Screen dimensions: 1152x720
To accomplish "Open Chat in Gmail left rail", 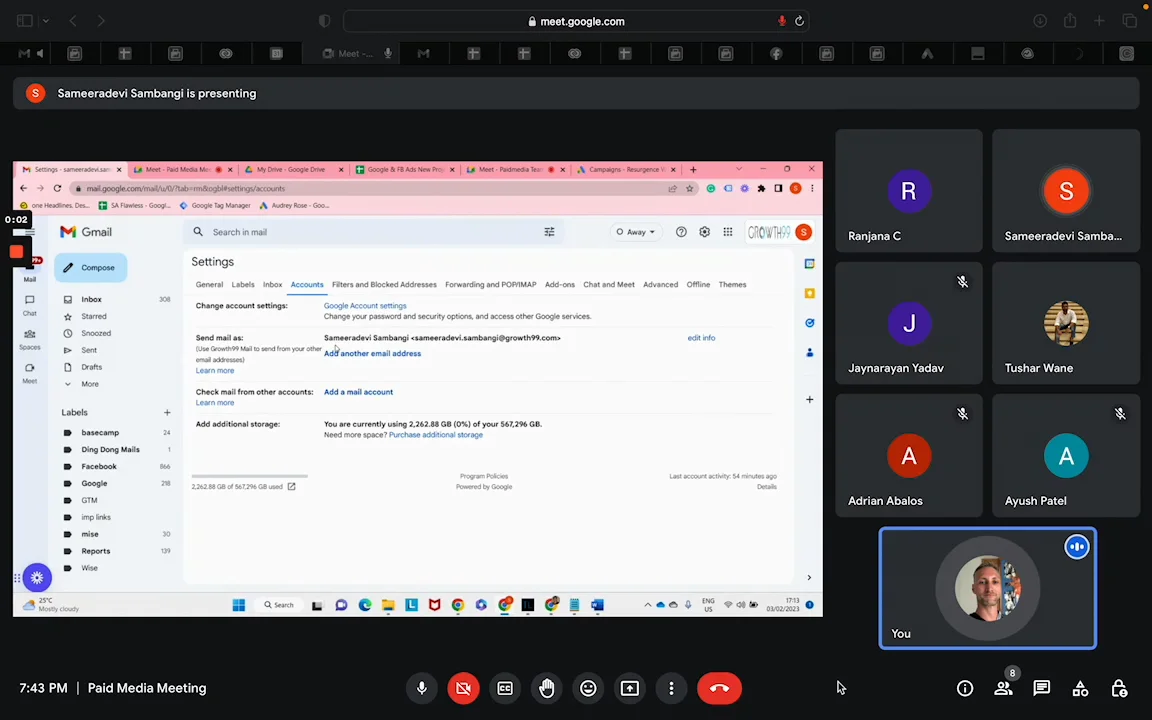I will click(x=29, y=305).
